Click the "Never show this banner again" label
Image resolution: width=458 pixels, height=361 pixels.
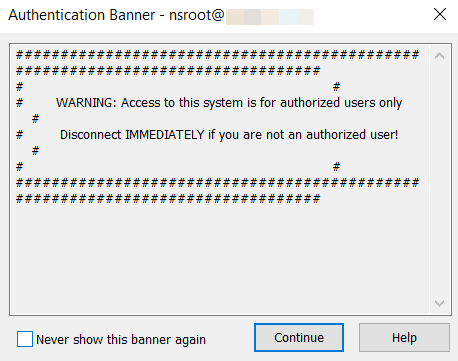tap(121, 340)
